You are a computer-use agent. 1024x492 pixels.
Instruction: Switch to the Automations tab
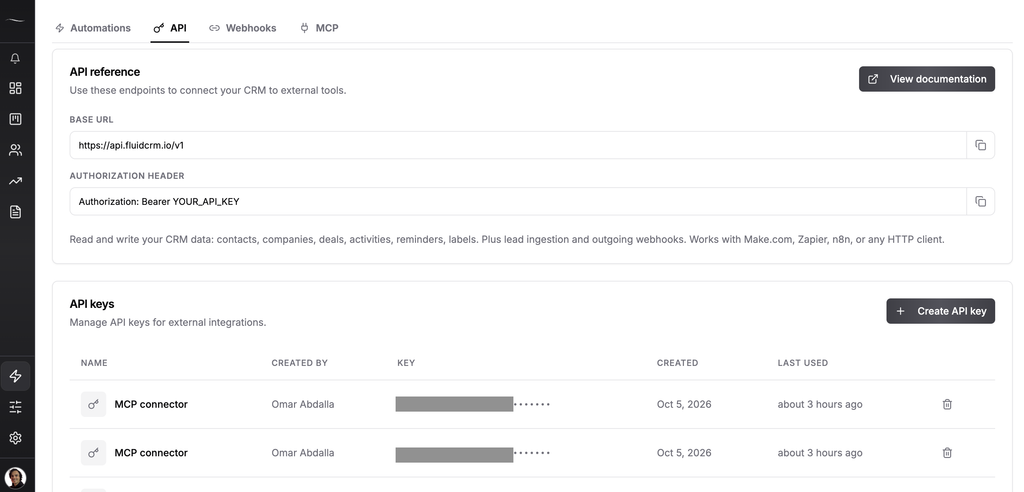[x=93, y=28]
